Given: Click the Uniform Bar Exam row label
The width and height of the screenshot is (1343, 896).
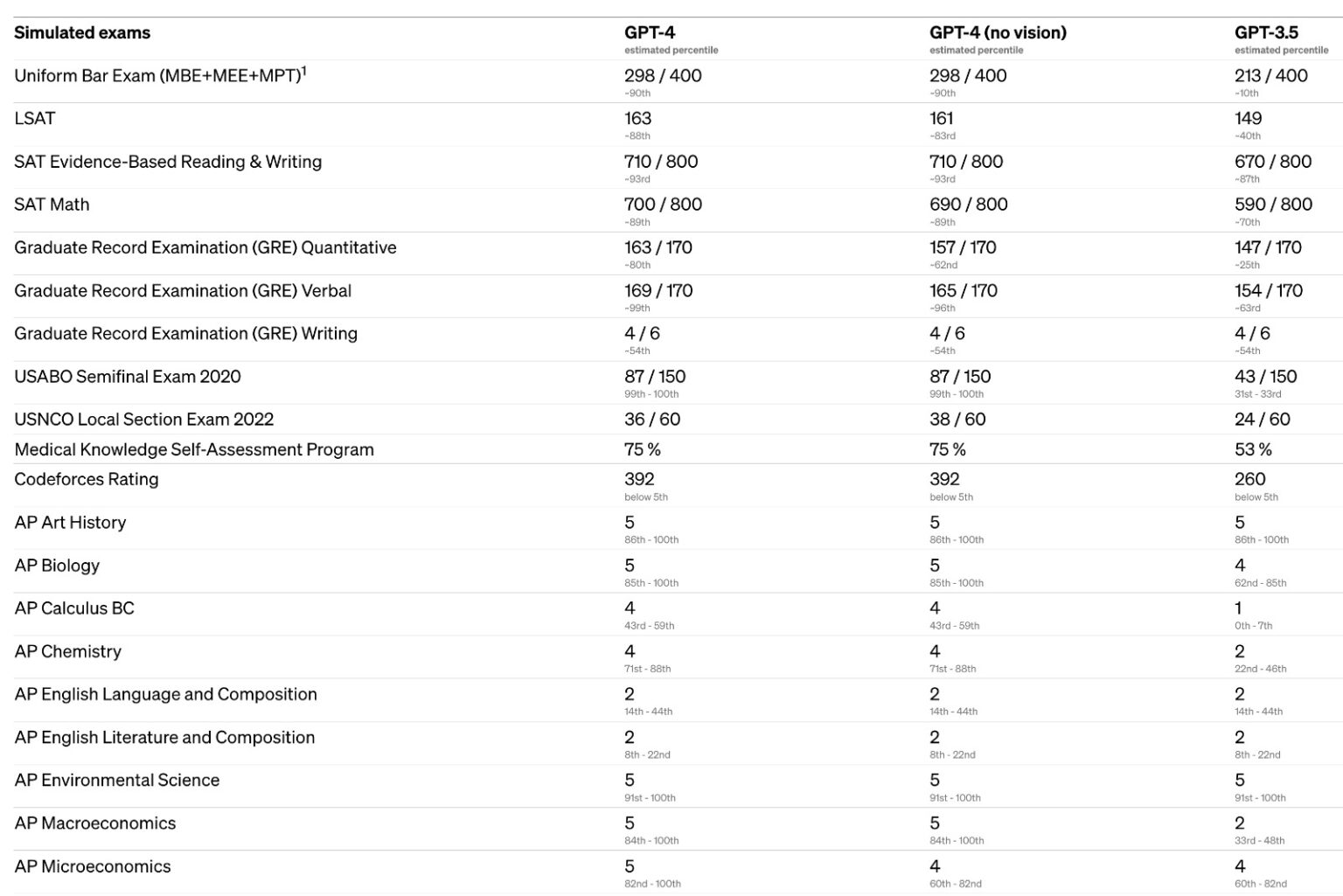Looking at the screenshot, I should coord(160,75).
